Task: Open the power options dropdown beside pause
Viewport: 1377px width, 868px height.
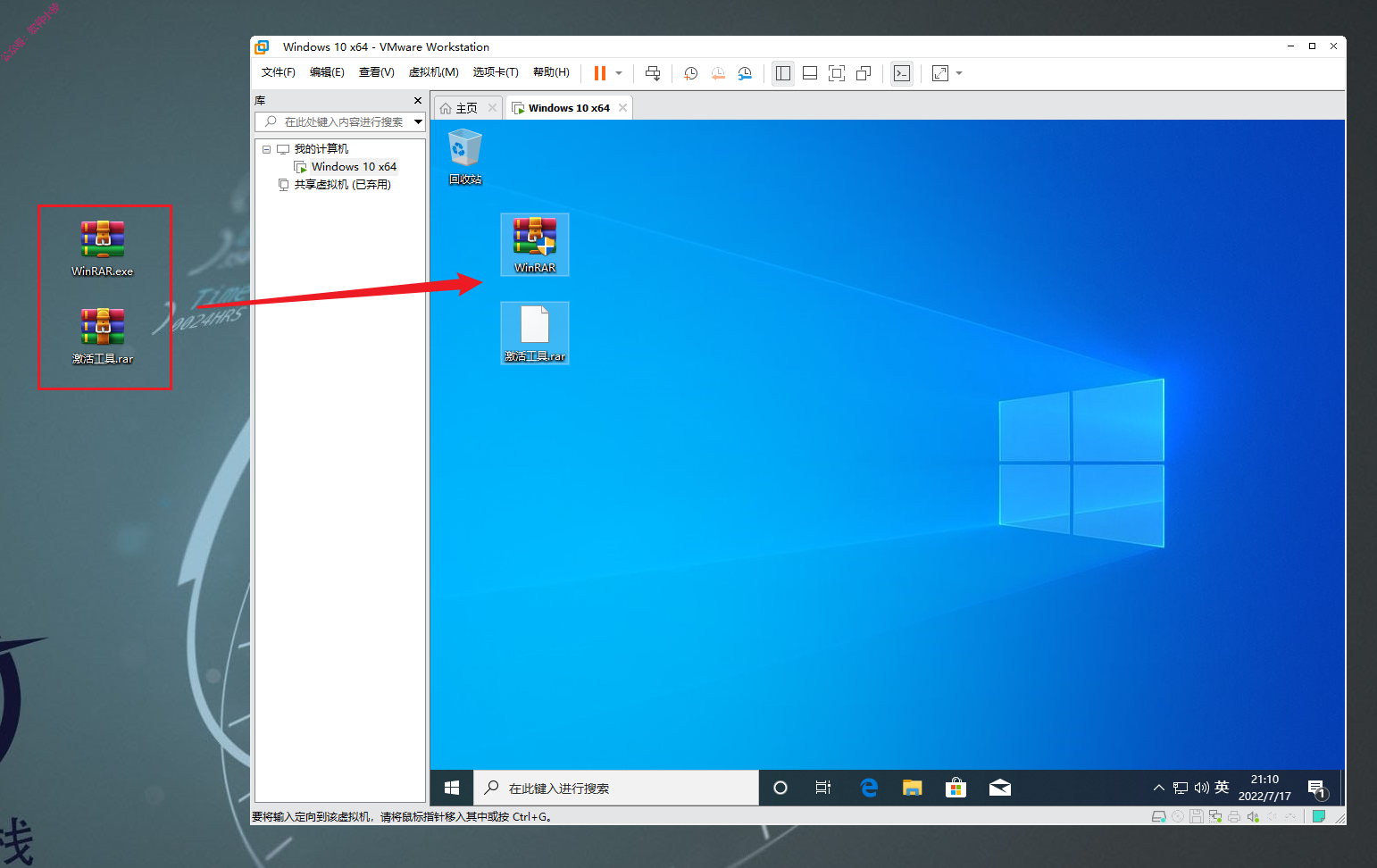Action: (x=619, y=73)
